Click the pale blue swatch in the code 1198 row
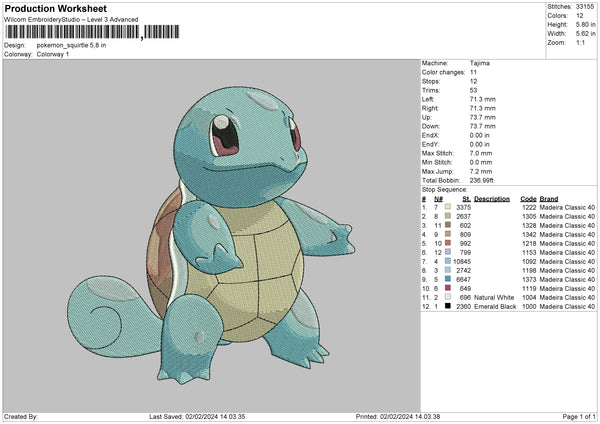 448,270
